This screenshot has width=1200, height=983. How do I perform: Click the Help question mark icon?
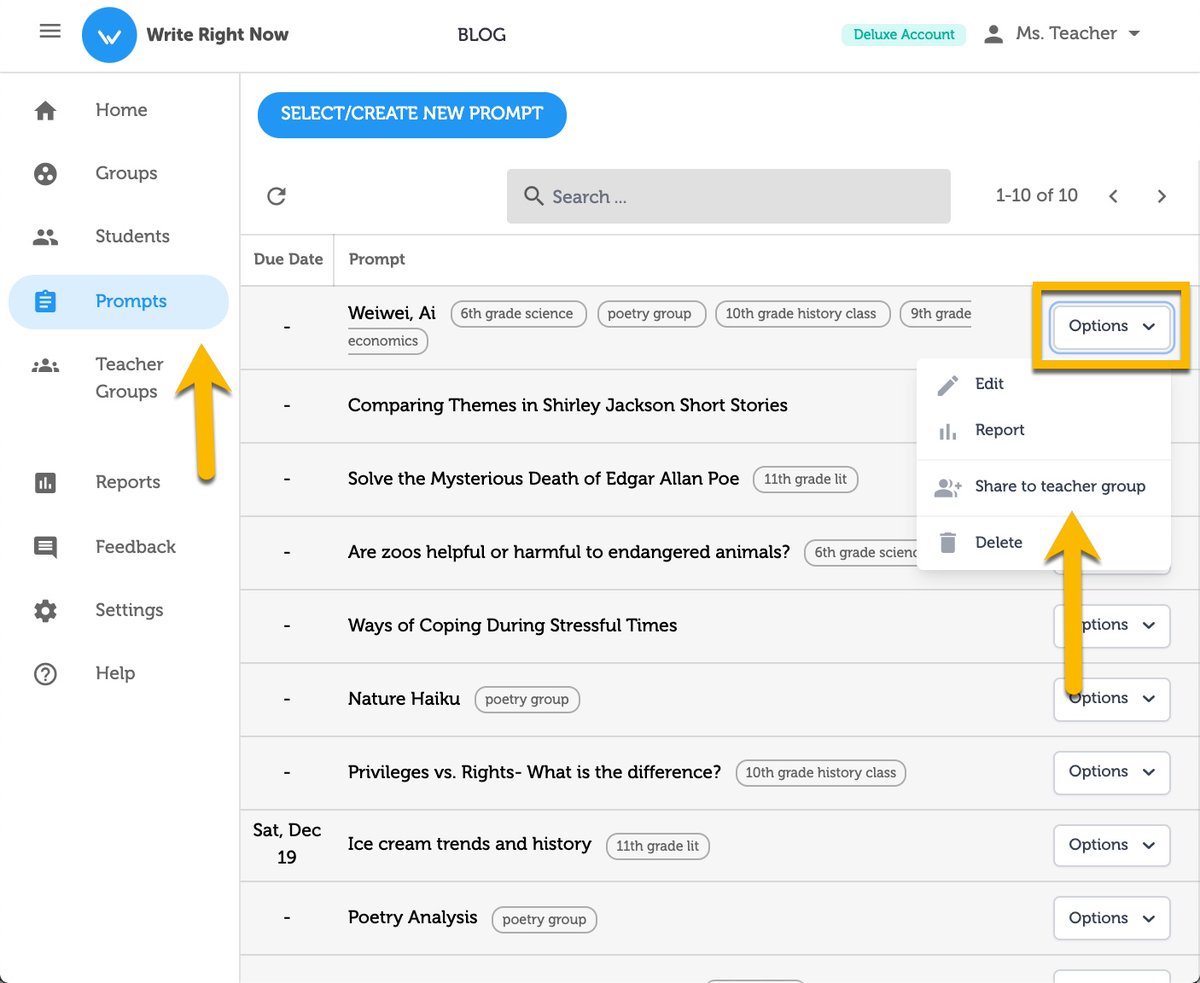tap(45, 674)
